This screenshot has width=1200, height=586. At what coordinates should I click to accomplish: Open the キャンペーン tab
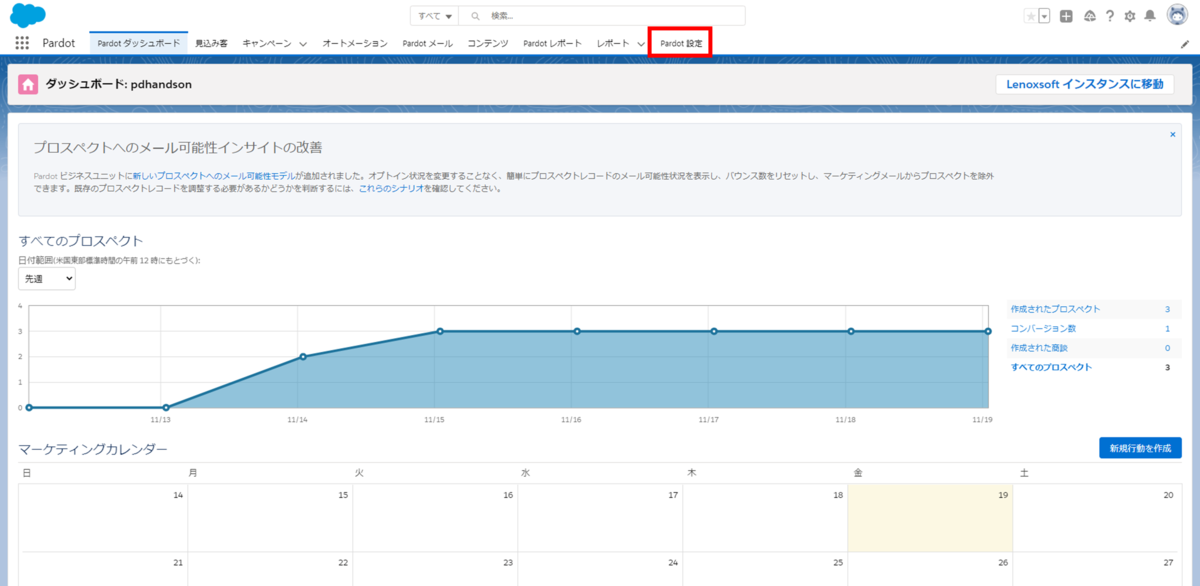coord(267,44)
